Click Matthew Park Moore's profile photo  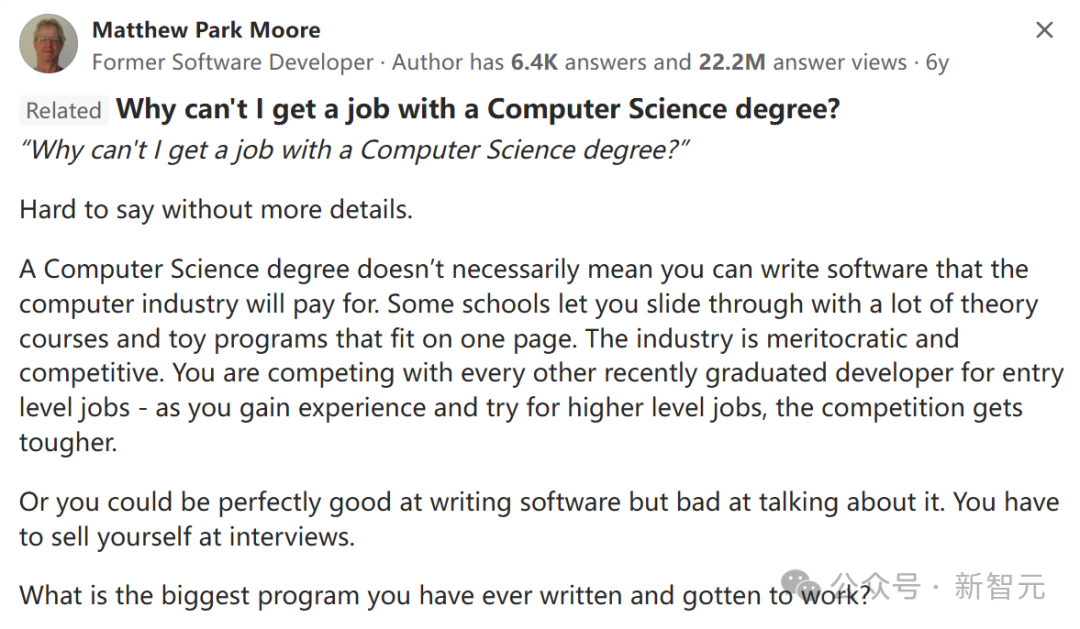click(x=48, y=44)
